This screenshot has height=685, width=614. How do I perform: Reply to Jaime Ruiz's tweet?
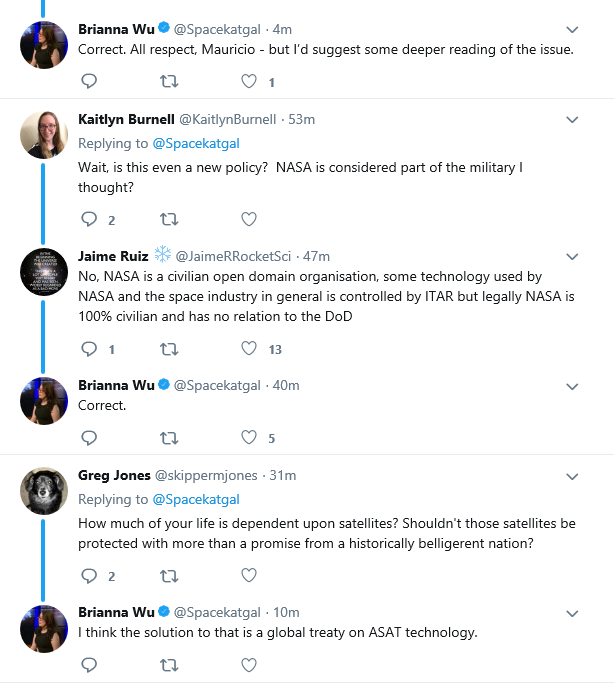(89, 349)
